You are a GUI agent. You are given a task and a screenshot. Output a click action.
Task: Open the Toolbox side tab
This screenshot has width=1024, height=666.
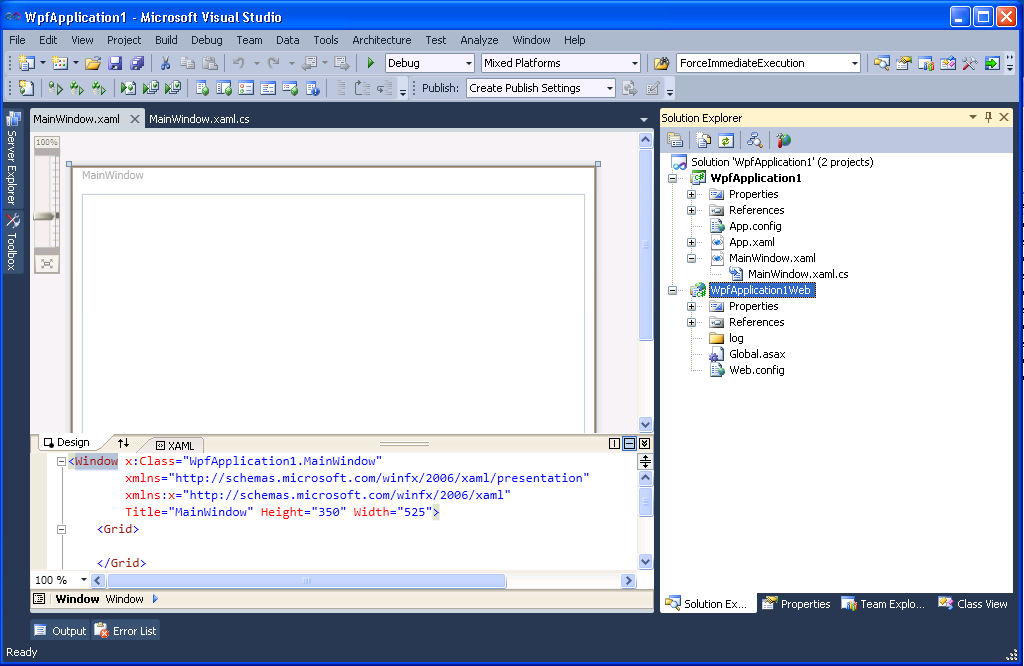click(12, 242)
